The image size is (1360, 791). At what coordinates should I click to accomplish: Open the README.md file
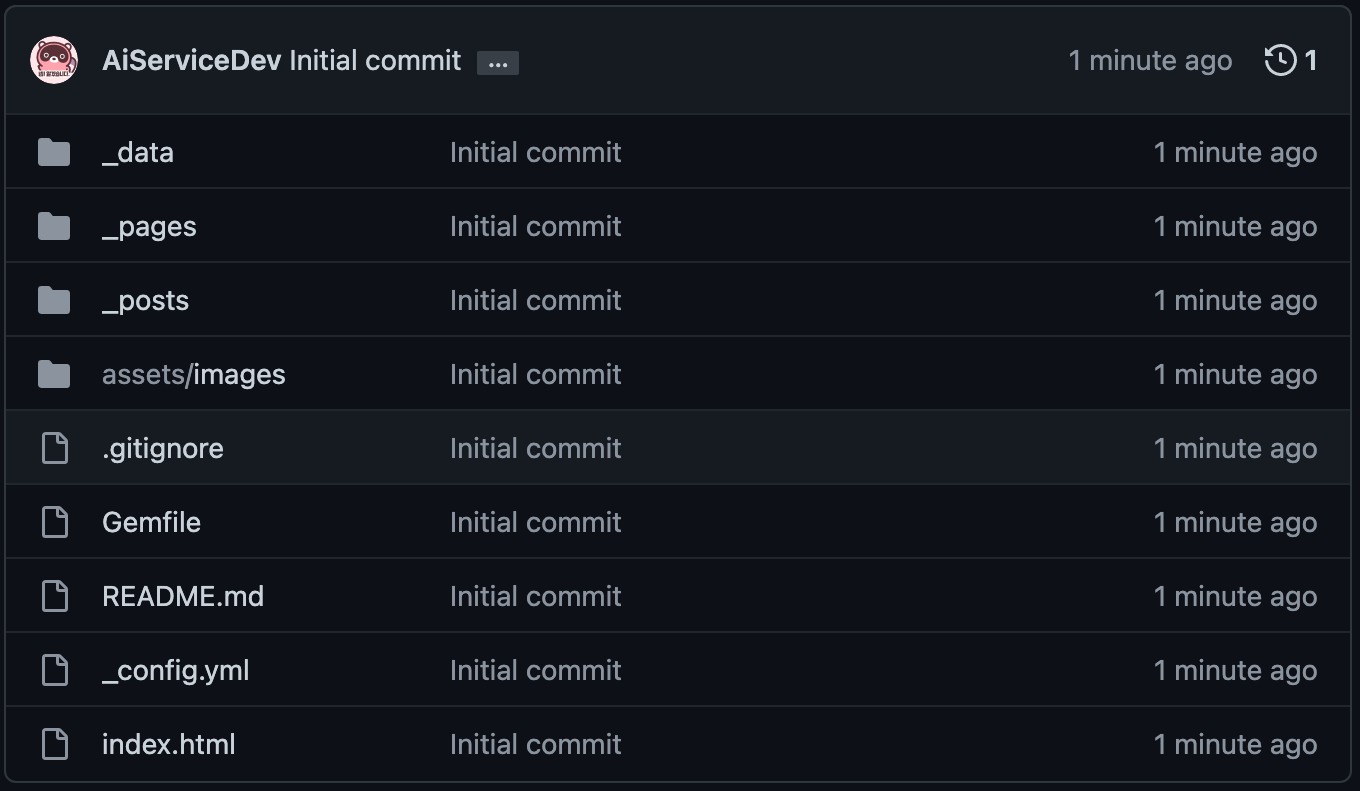click(x=183, y=597)
